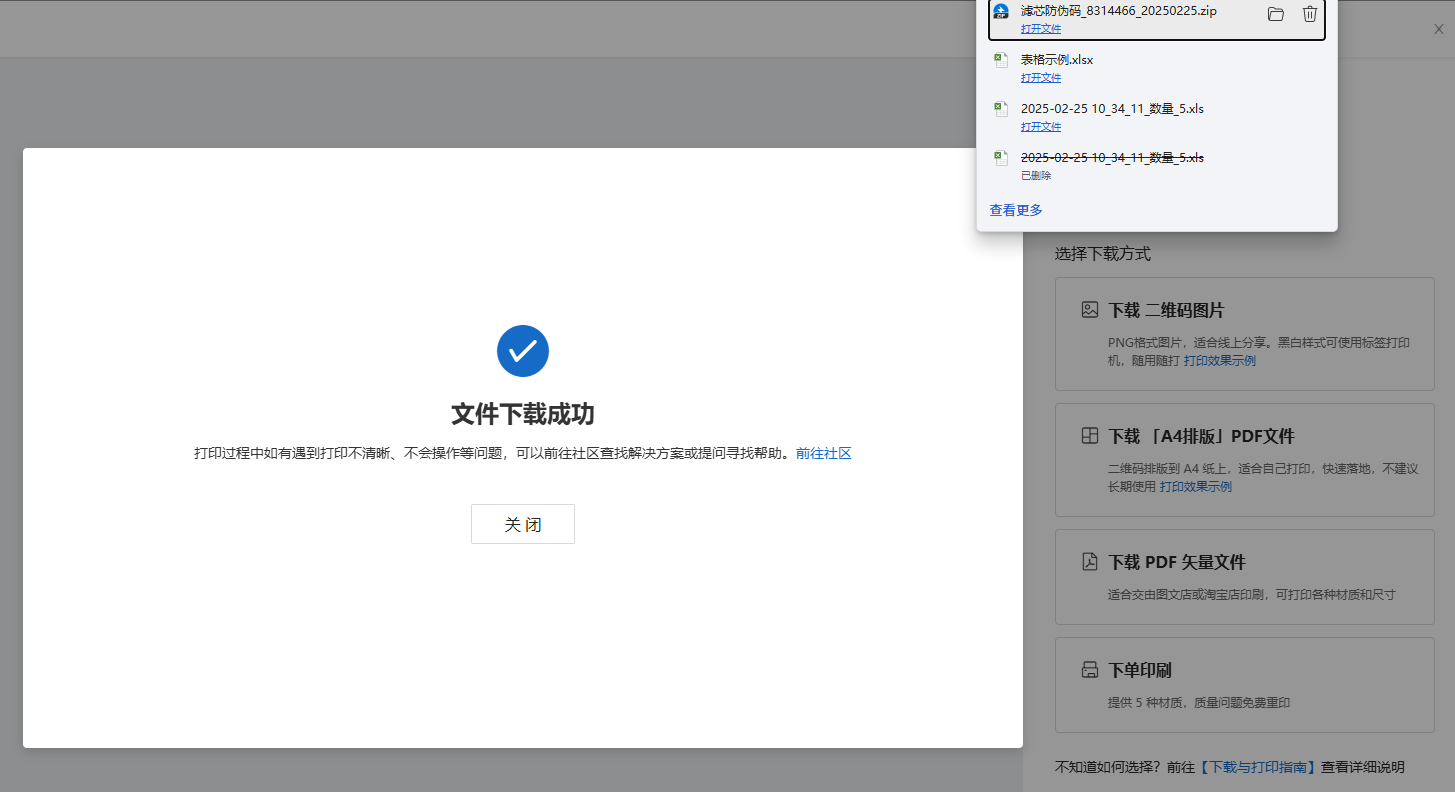Click the non-deleted 2025-02-25 10_34_11_数量_5.xls name
Viewport: 1455px width, 792px height.
click(x=1112, y=109)
